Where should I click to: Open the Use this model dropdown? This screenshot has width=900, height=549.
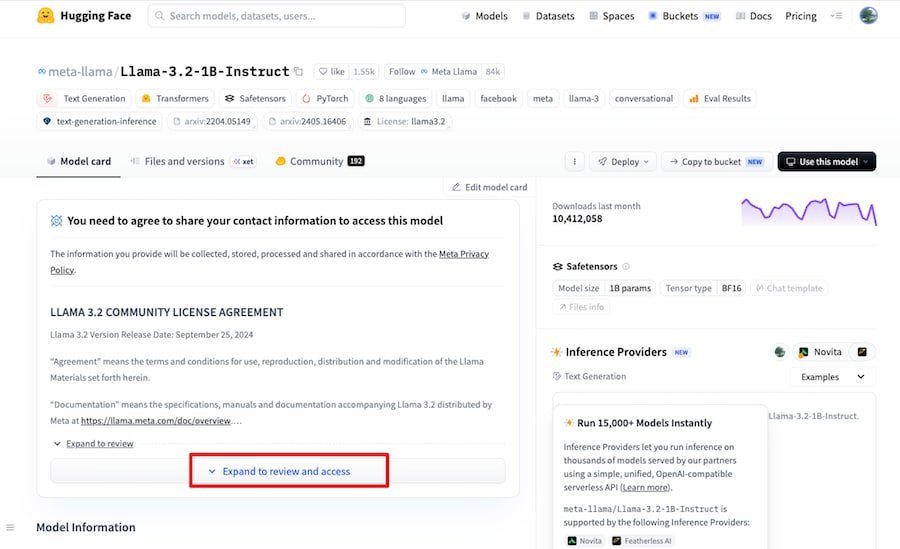click(827, 161)
